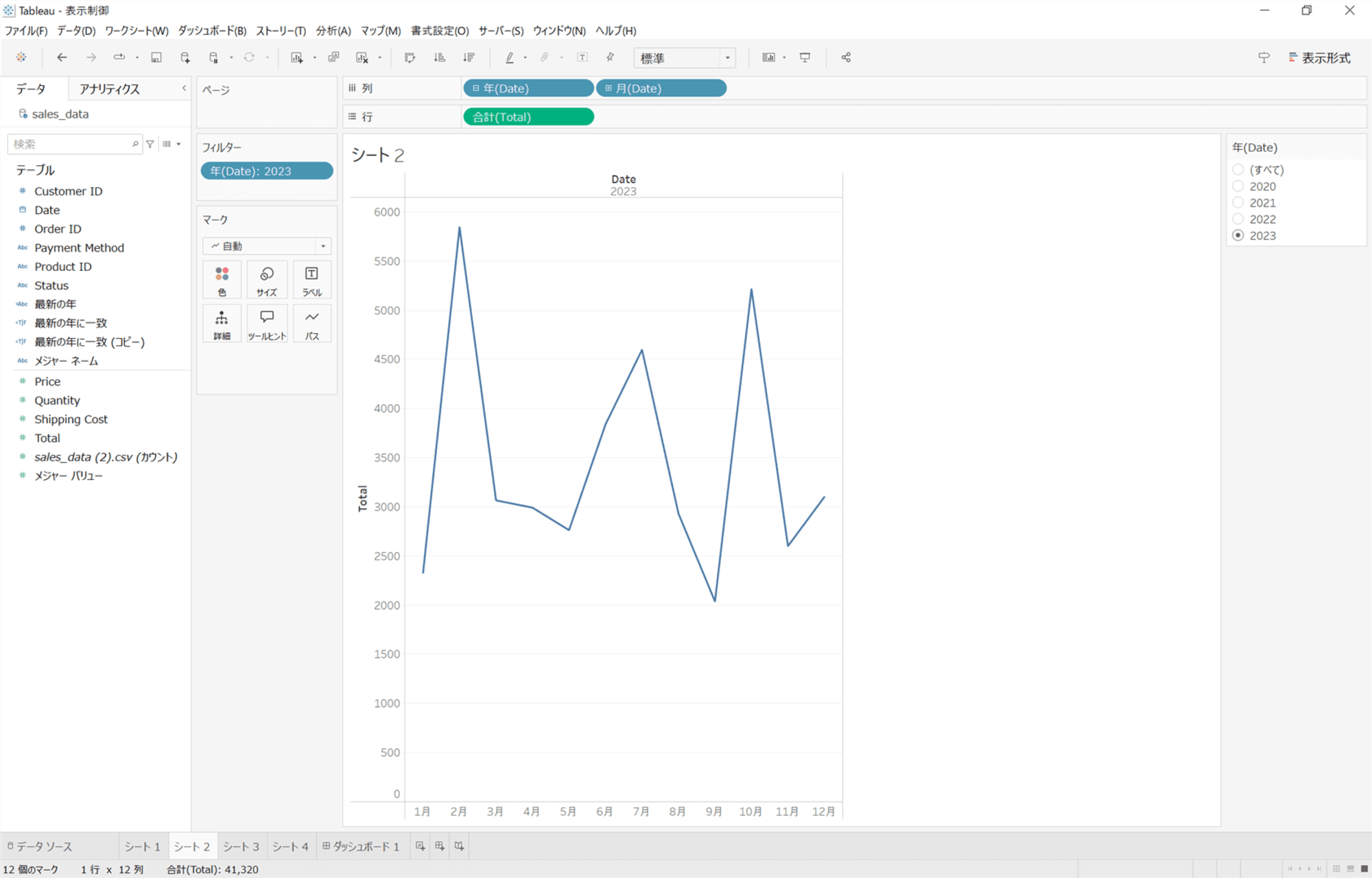
Task: Open the 詳細 detail mark card
Action: (222, 324)
